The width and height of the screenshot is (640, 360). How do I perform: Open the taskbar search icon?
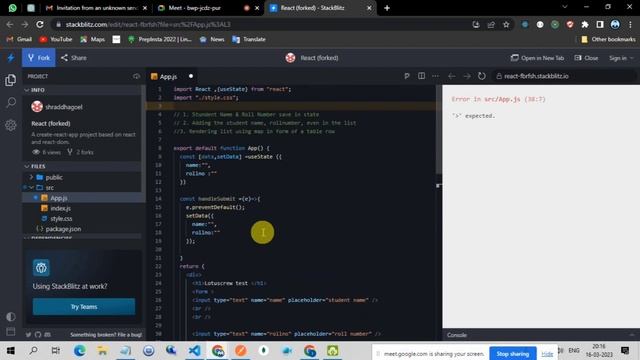pos(33,351)
